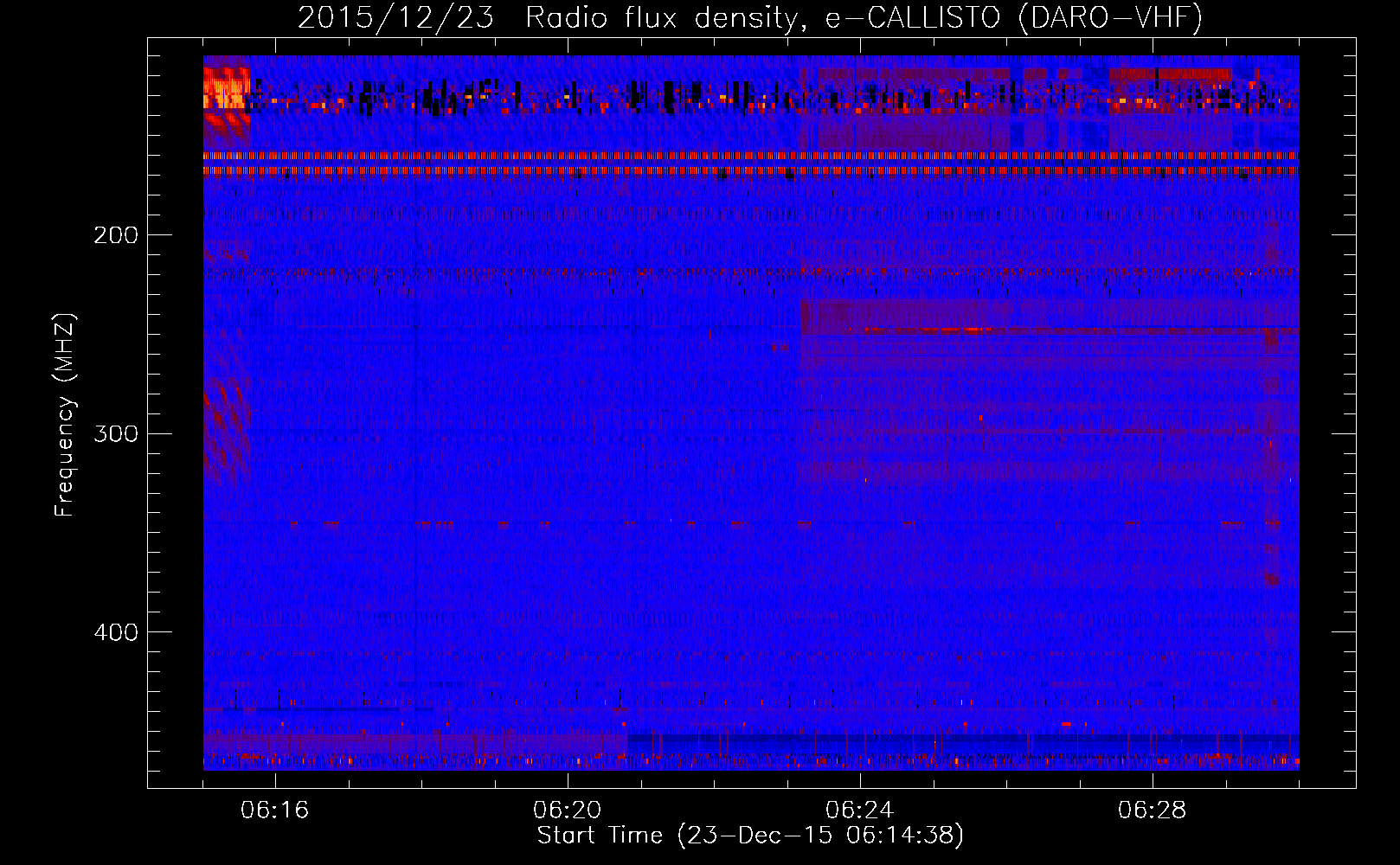Click the 'Start Time (23-Dec-15 06:14:38)' label

pos(750,836)
